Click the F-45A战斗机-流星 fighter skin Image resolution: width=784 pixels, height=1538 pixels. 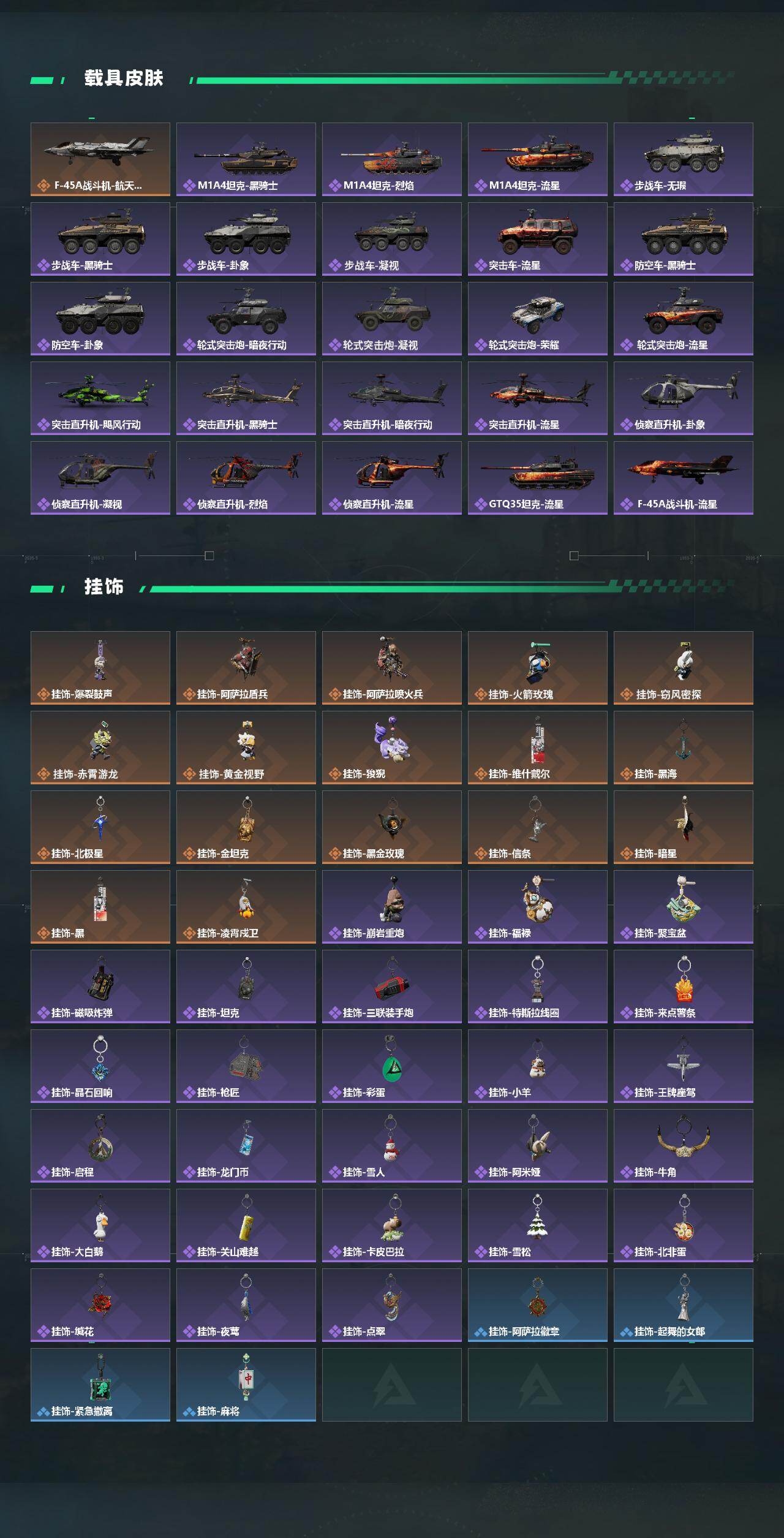(x=684, y=478)
